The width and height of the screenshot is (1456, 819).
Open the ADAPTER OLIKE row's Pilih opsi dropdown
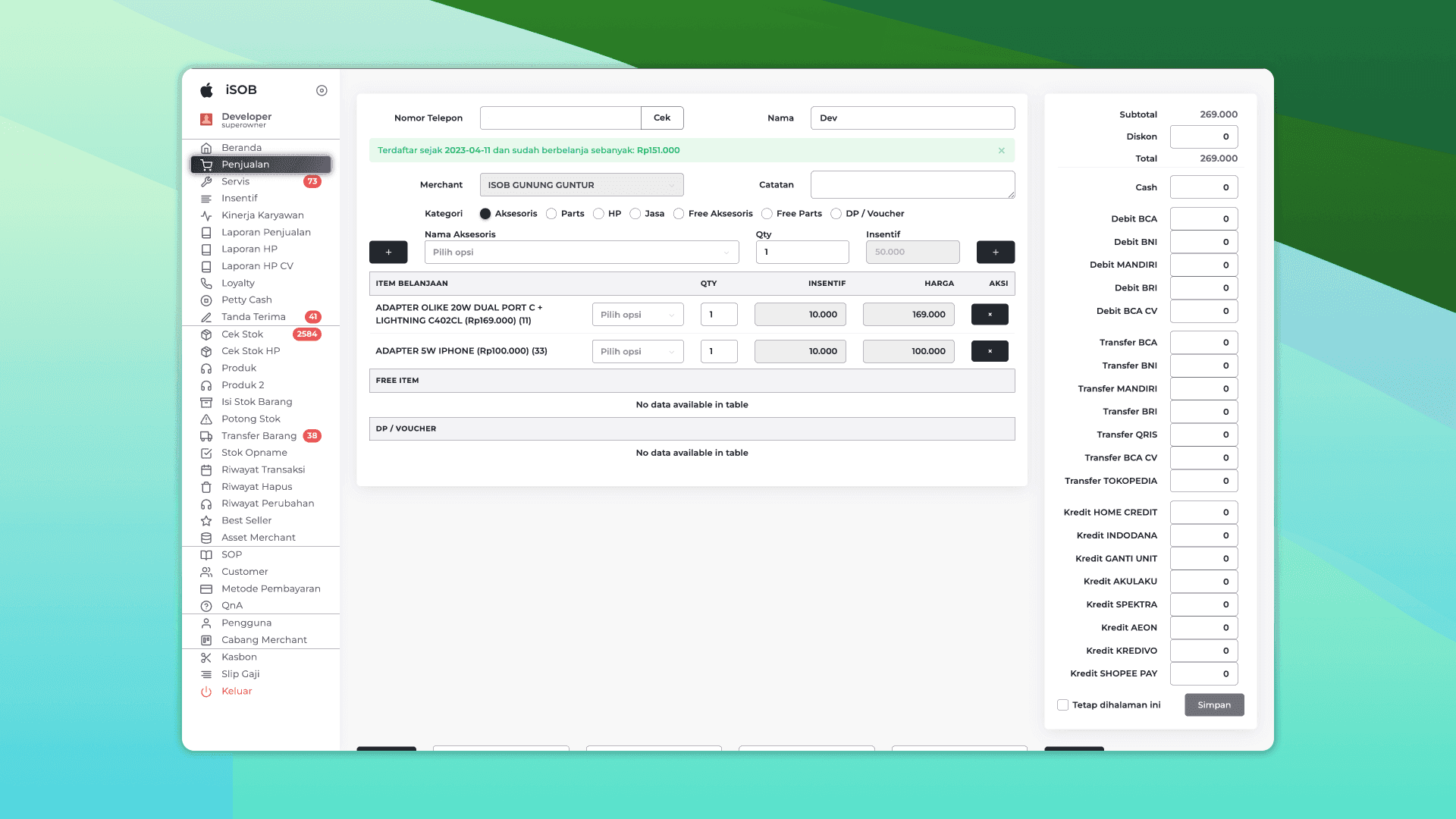click(x=637, y=315)
